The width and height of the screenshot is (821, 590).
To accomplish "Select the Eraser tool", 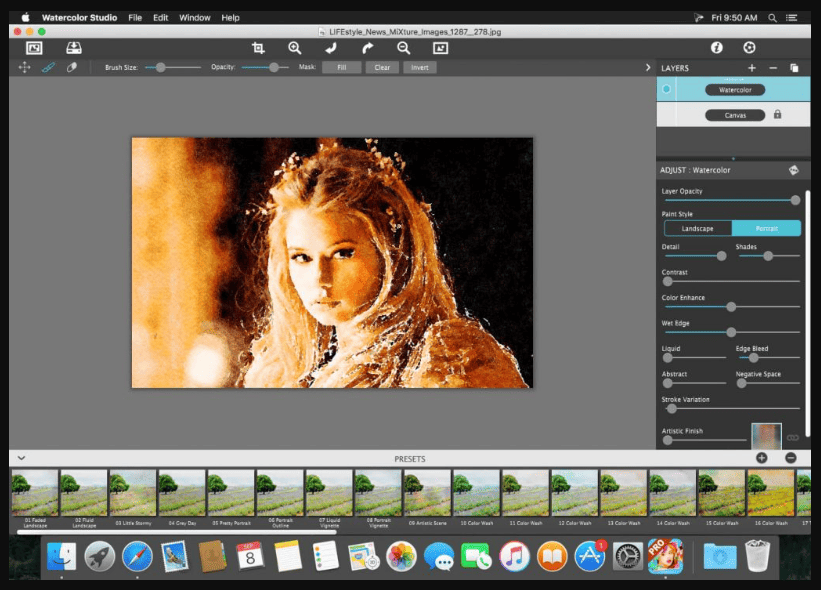I will tap(72, 67).
